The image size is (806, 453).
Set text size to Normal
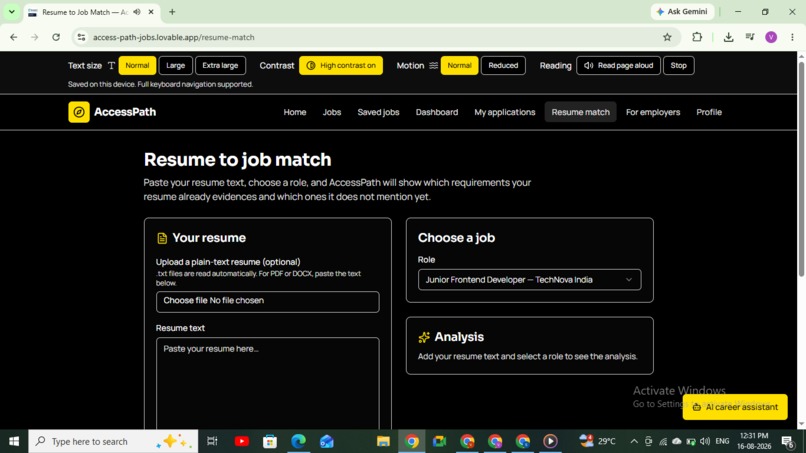(137, 65)
